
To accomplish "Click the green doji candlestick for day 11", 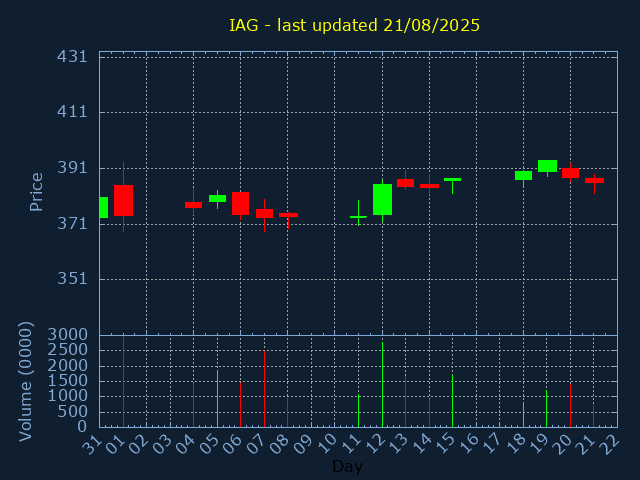I will [x=358, y=217].
